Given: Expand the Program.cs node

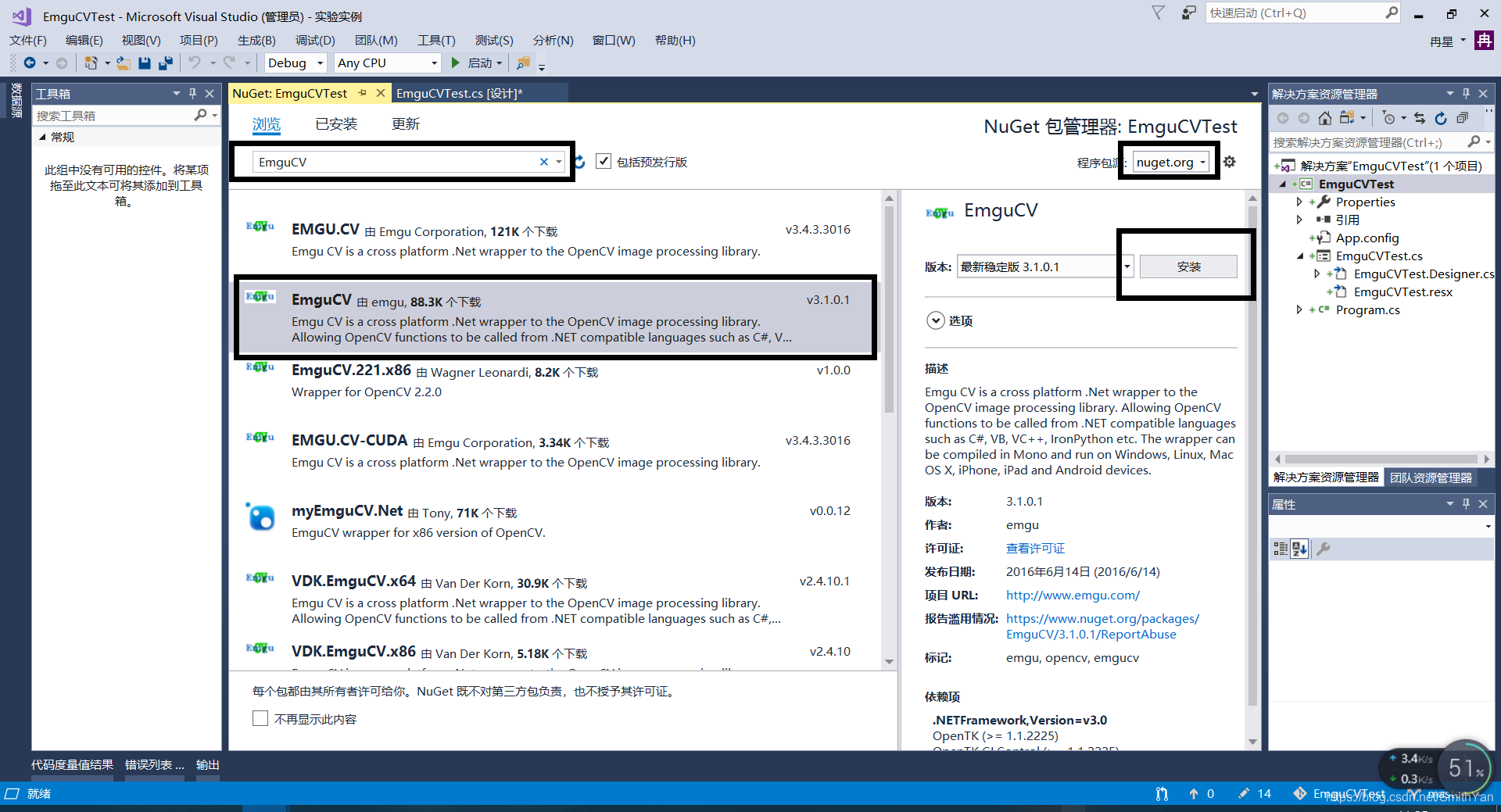Looking at the screenshot, I should point(1299,309).
